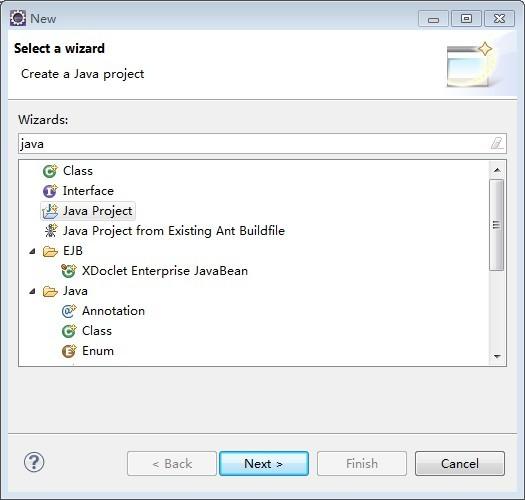
Task: Click the scrollbar down arrow in wizard list
Action: [497, 357]
